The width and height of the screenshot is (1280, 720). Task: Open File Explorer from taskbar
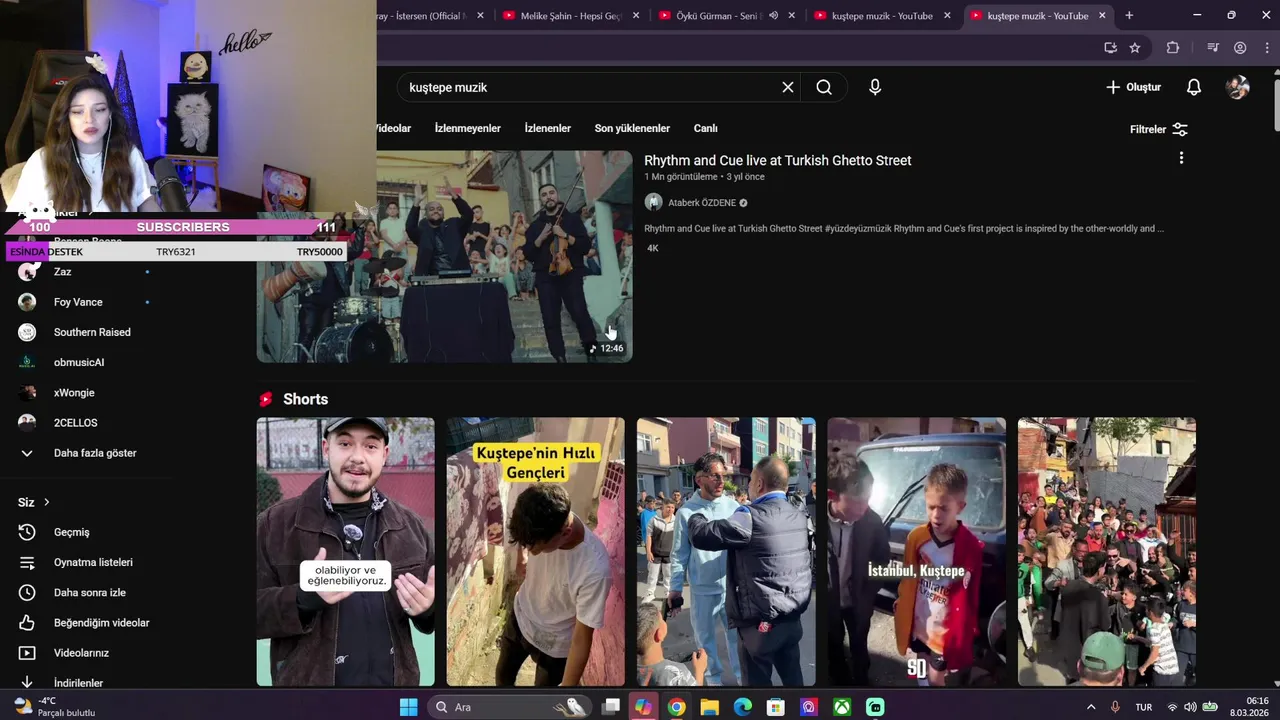tap(709, 707)
